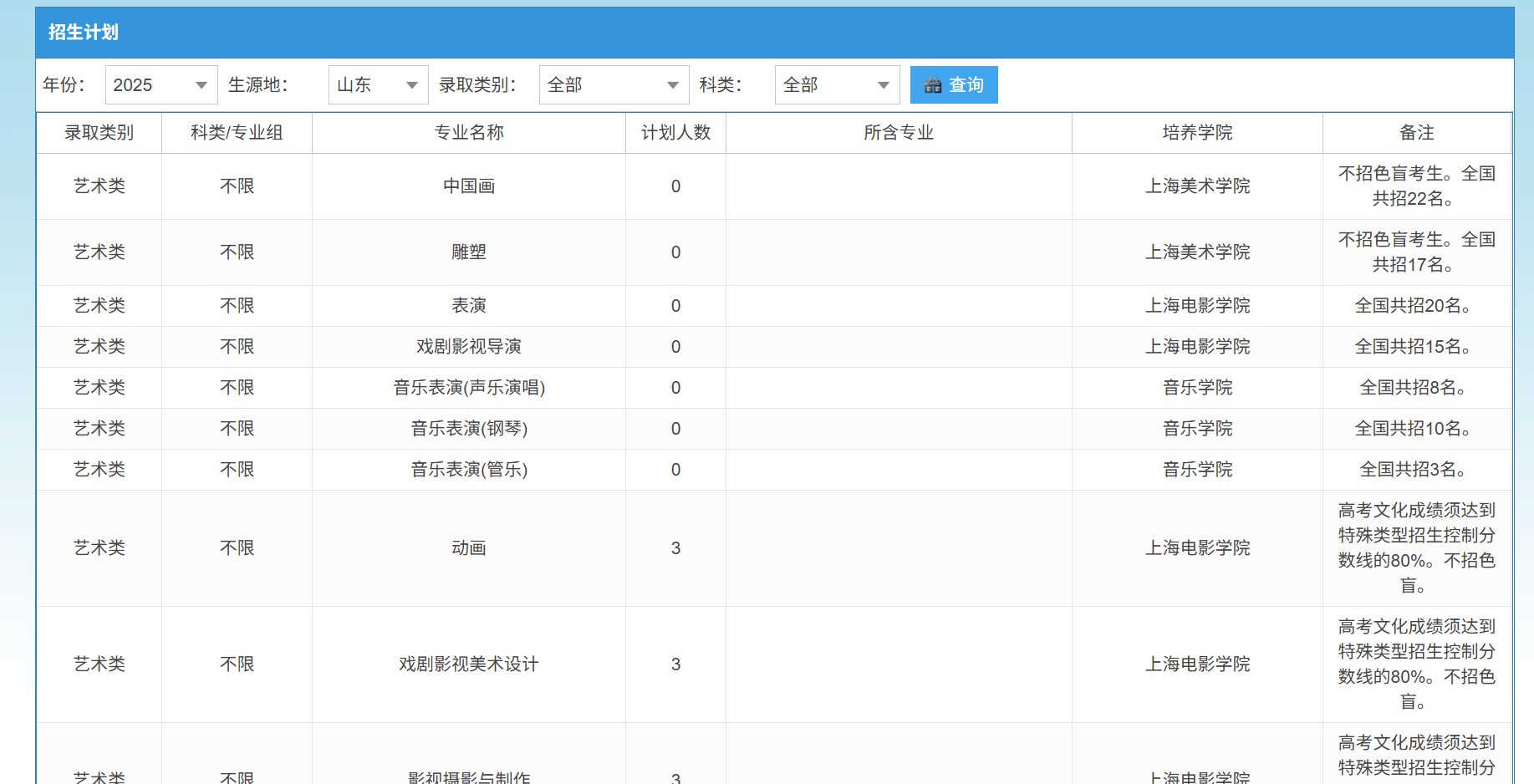Viewport: 1534px width, 784px height.
Task: Open the 录取类别 全部 dropdown
Action: (x=614, y=85)
